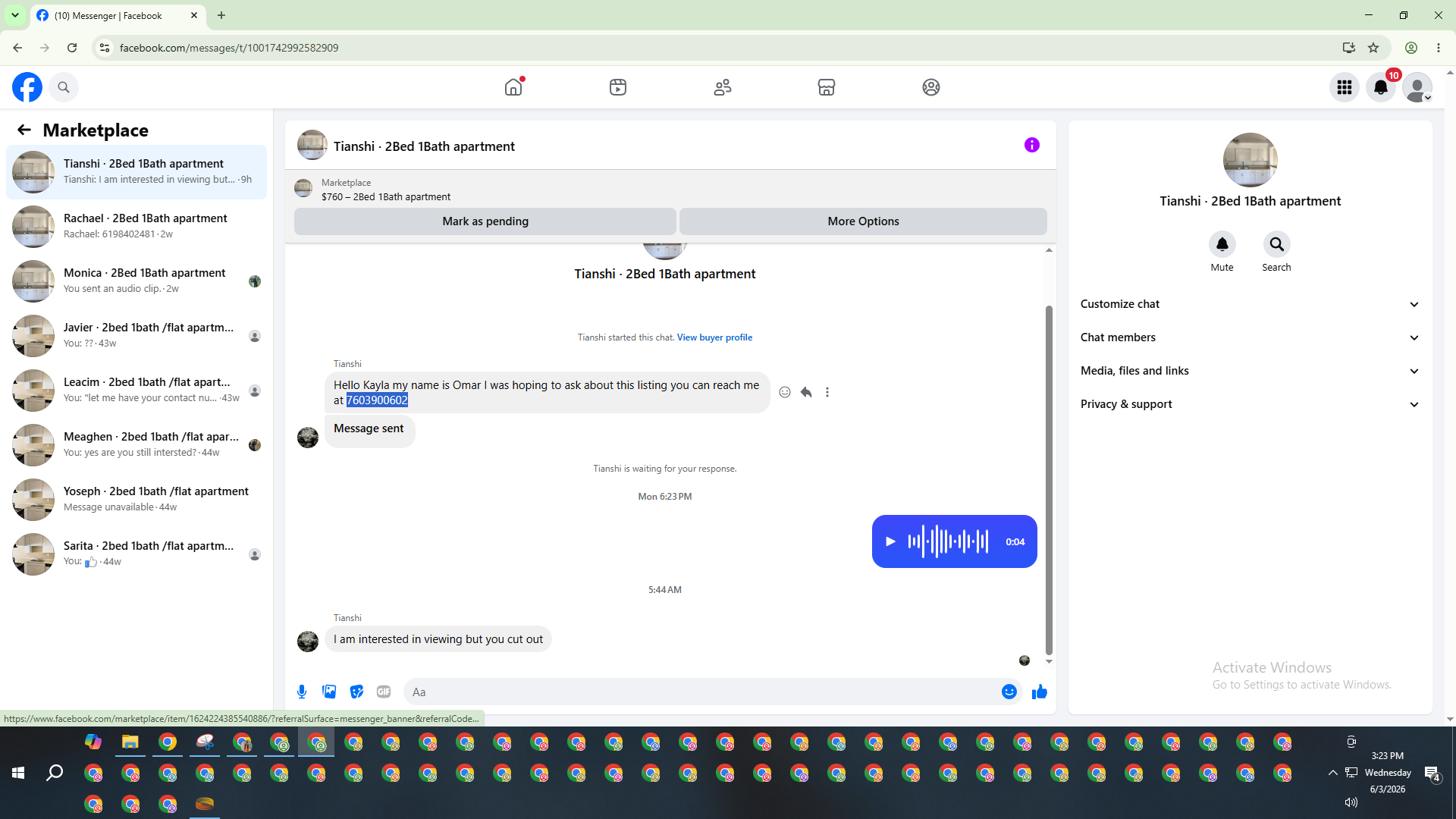The height and width of the screenshot is (819, 1456).
Task: Click the audio clip waveform
Action: (x=949, y=541)
